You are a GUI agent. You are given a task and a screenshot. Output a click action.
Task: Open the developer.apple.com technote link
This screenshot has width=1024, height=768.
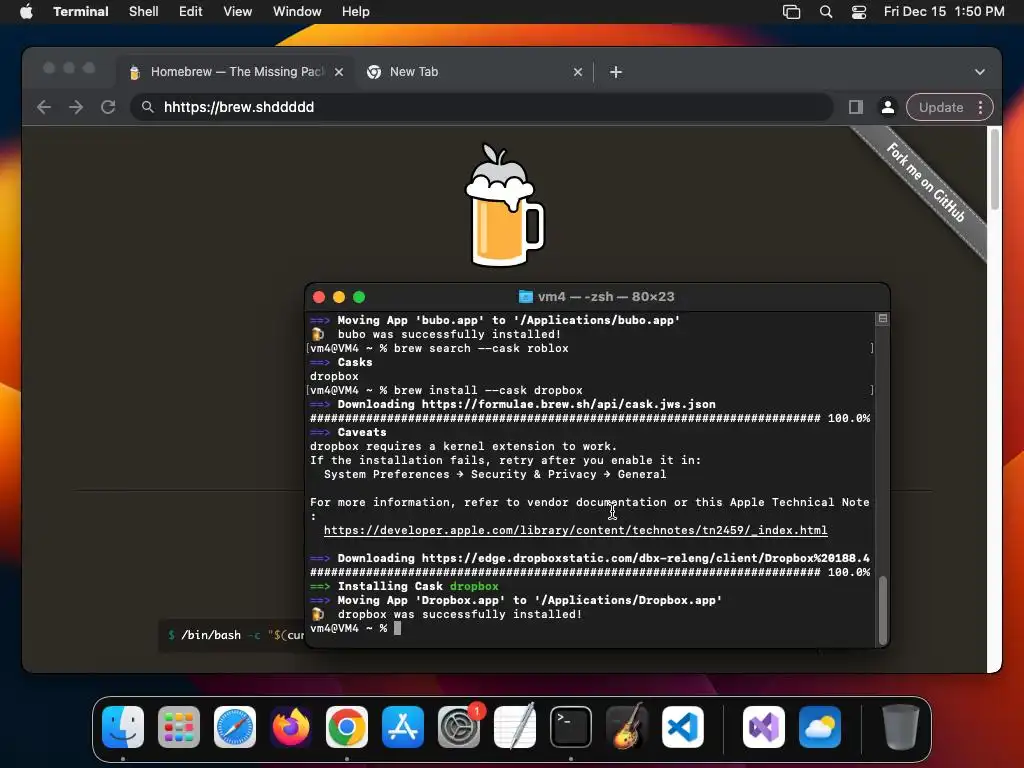click(575, 530)
